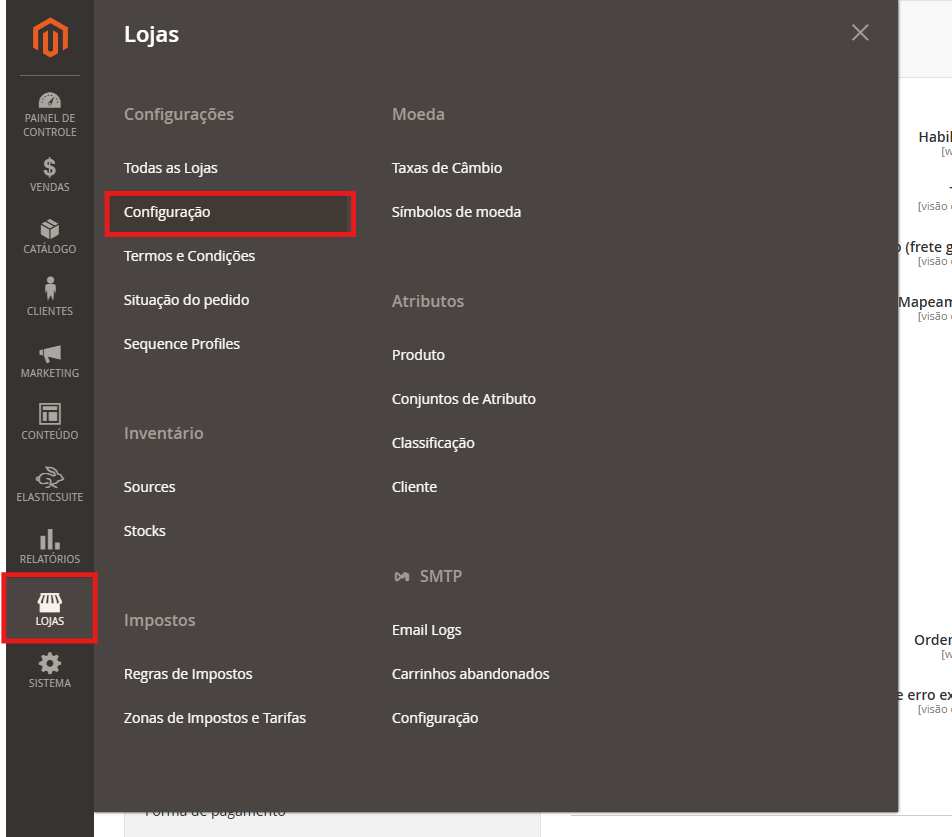Viewport: 952px width, 837px height.
Task: Open Zonas de Impostos e Tarifas
Action: click(214, 718)
